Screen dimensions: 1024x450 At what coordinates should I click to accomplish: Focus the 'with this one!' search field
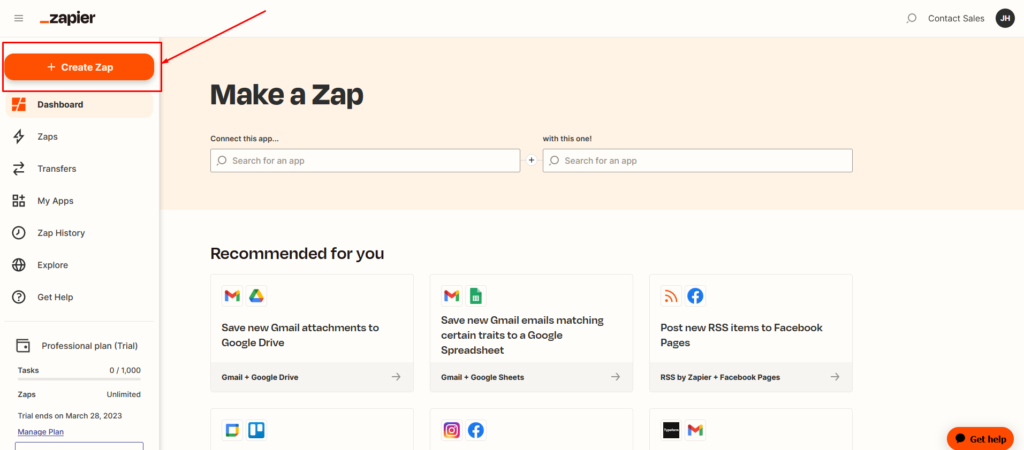697,161
